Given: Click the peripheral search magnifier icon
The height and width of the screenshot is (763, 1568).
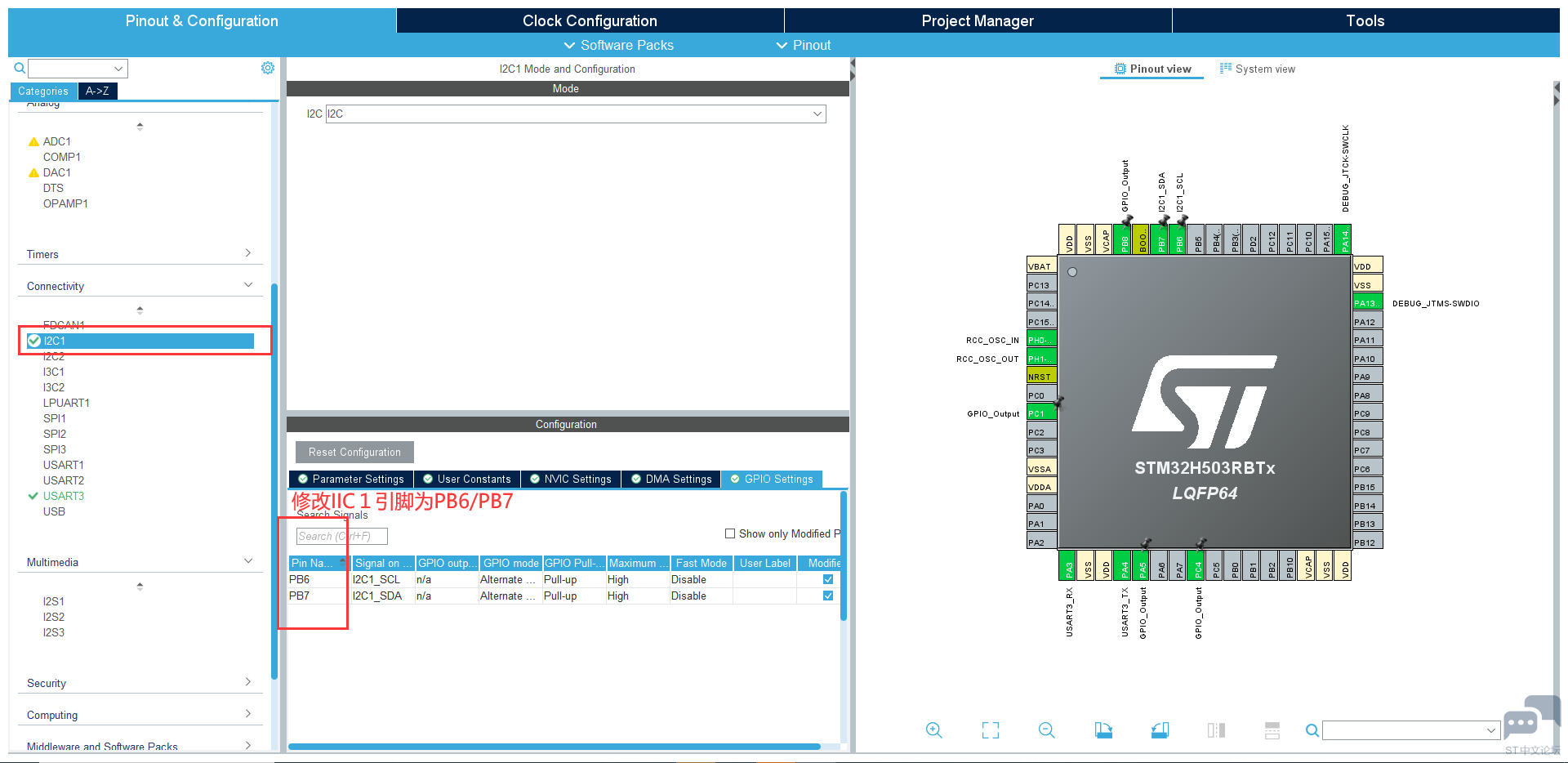Looking at the screenshot, I should (20, 69).
